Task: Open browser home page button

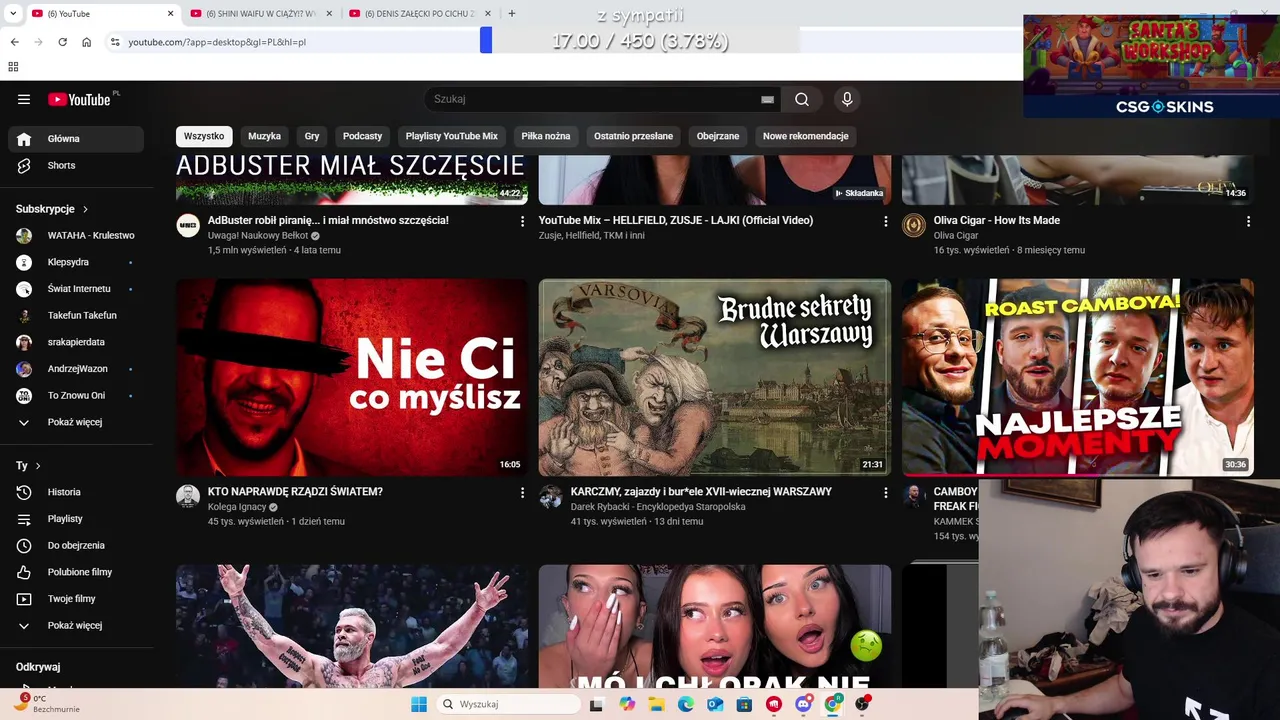Action: tap(87, 42)
